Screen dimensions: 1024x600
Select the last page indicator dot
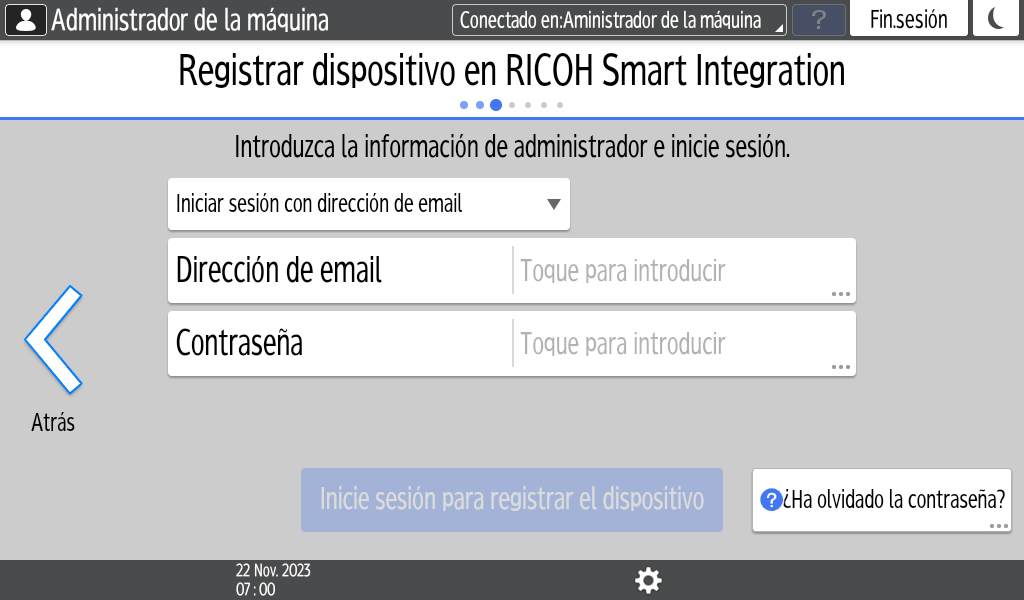560,105
